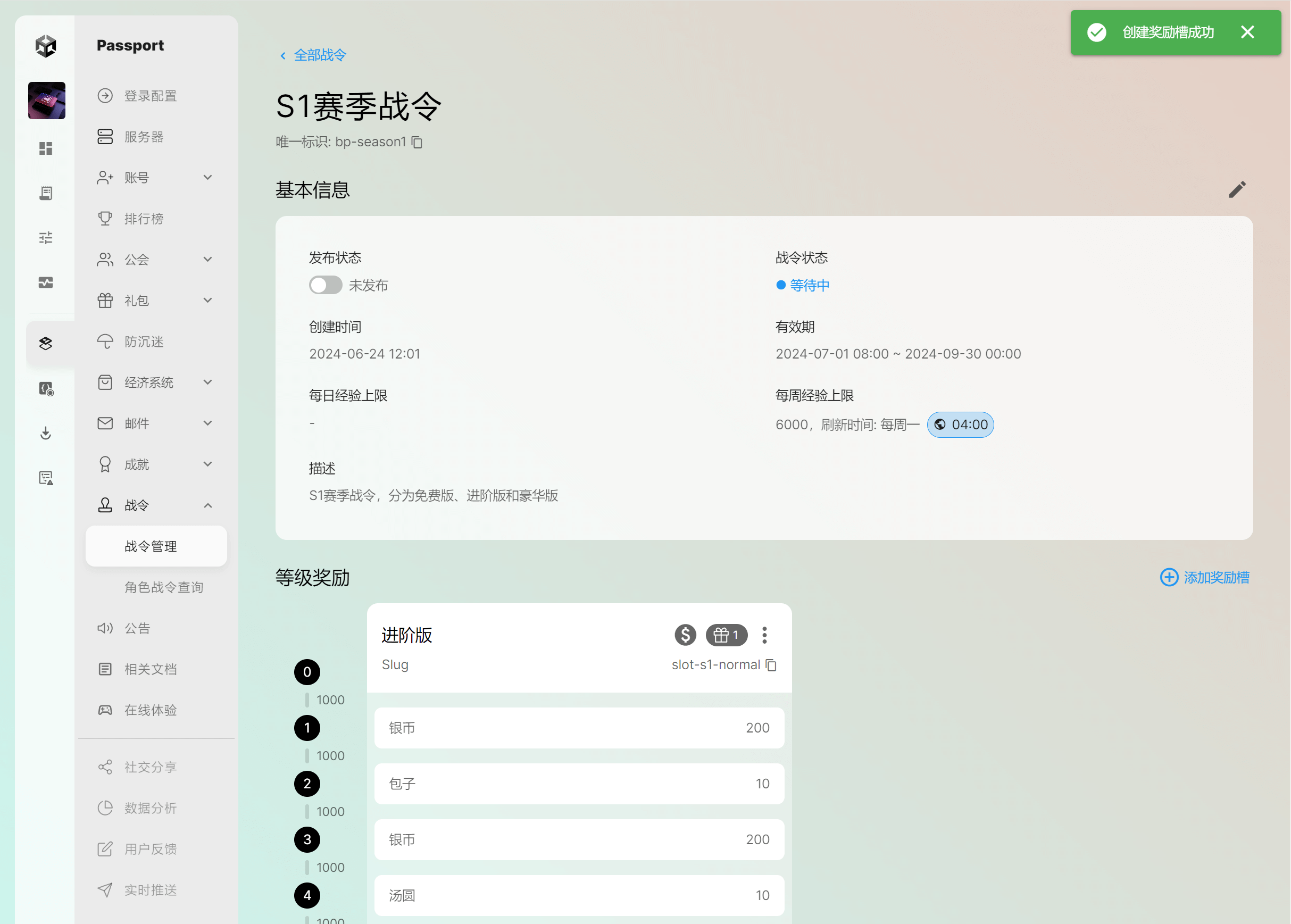Copy the slot-s1-normal slug

coord(771,665)
